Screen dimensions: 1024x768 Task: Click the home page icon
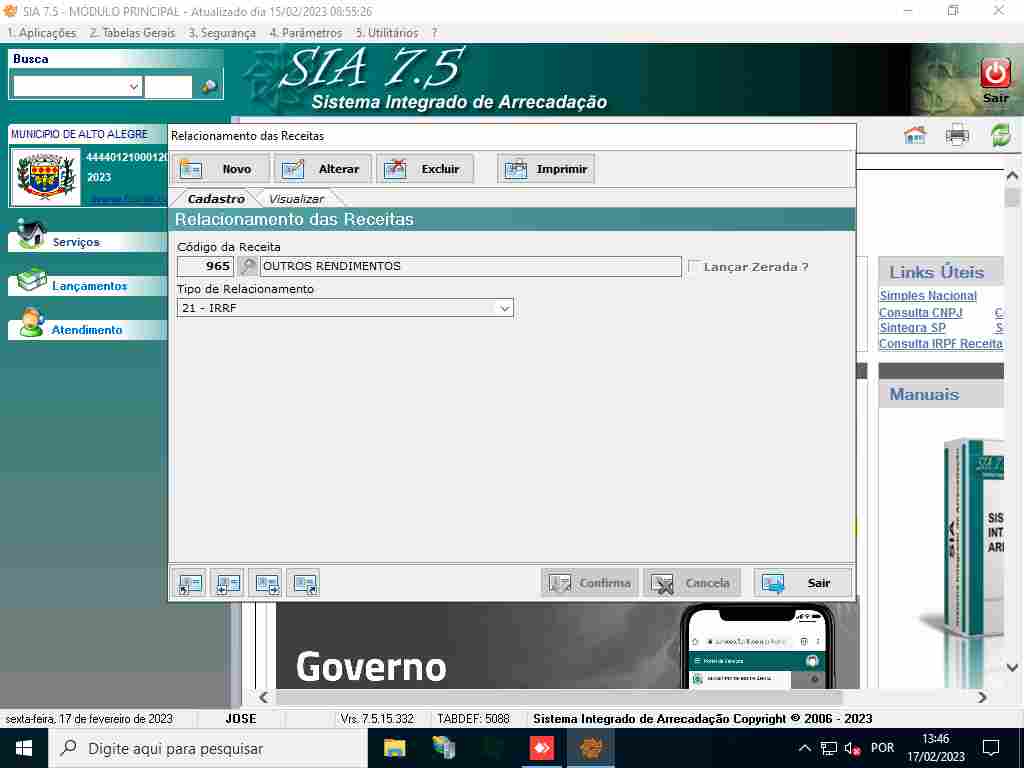click(x=915, y=135)
